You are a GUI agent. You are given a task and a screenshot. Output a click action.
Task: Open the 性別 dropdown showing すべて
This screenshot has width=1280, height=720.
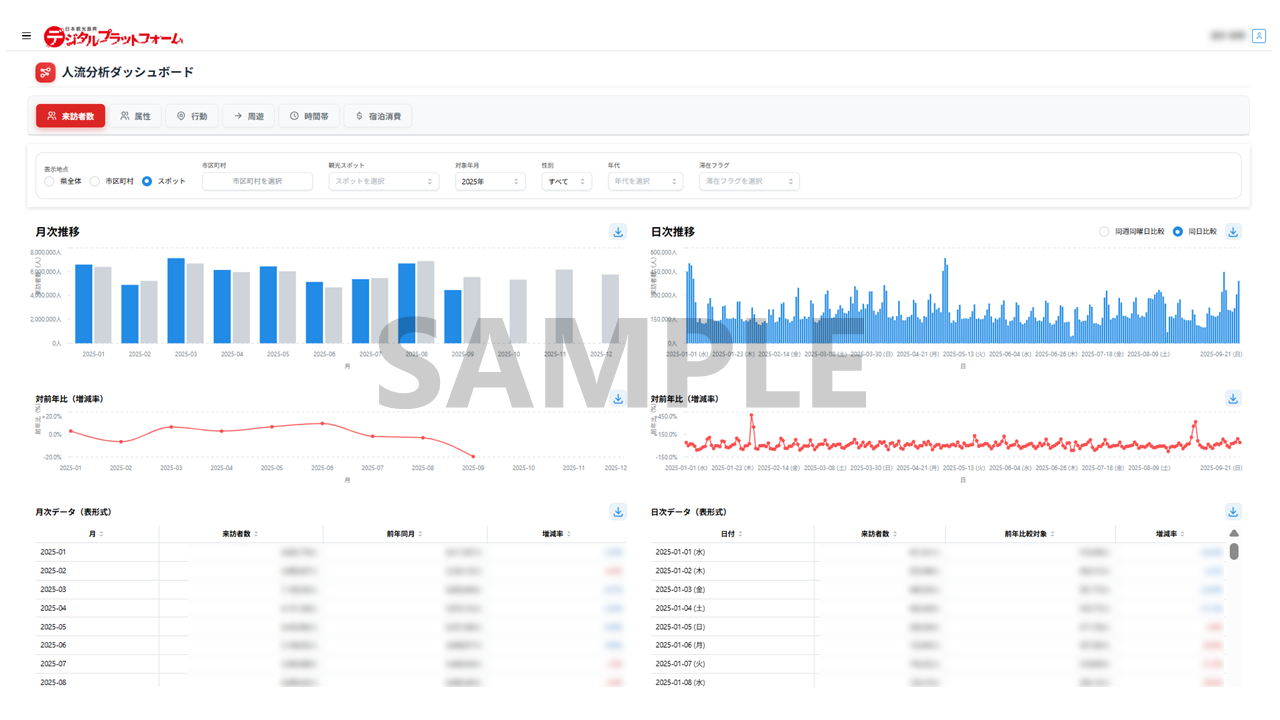pos(566,181)
